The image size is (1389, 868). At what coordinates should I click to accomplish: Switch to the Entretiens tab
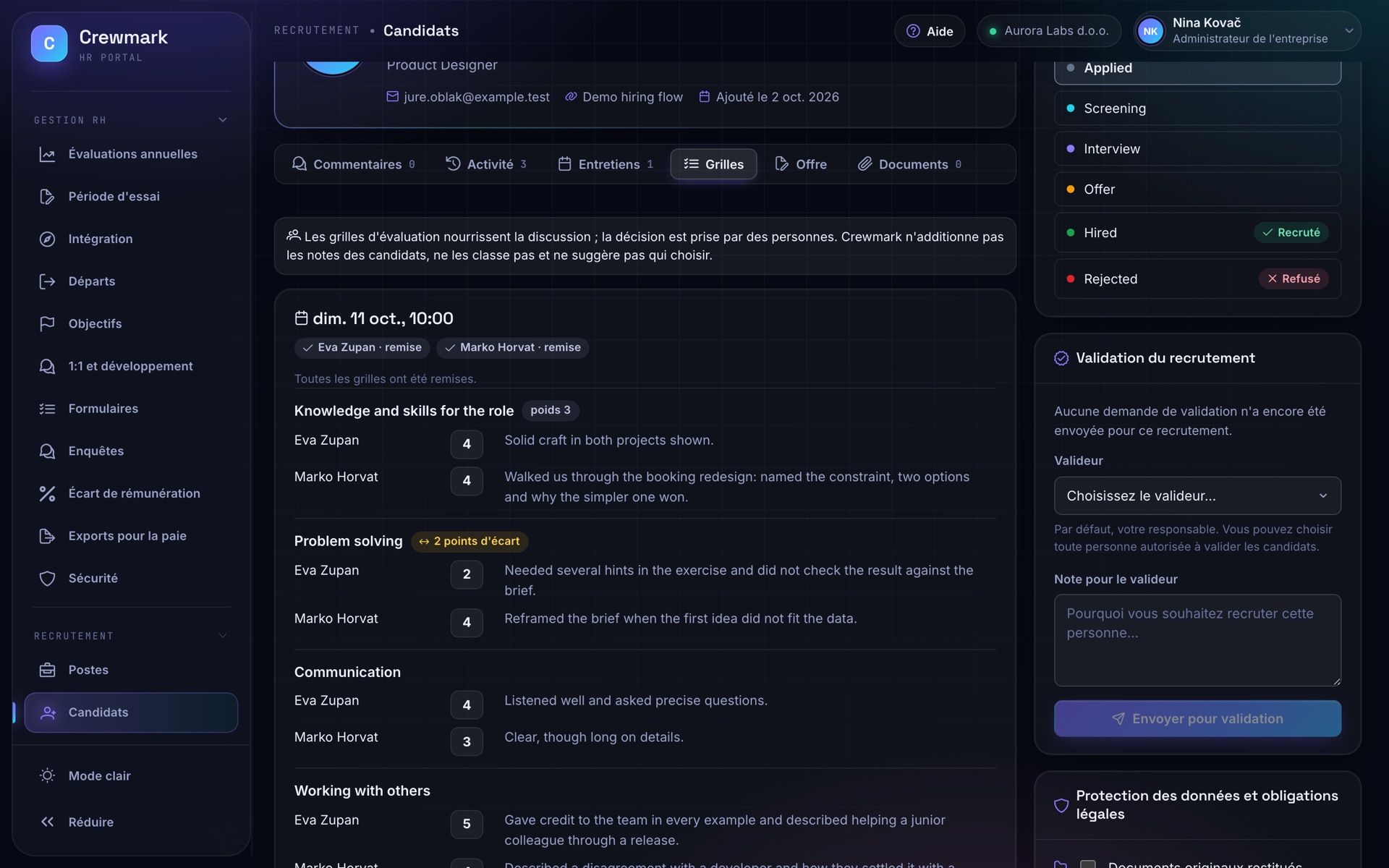pos(606,164)
